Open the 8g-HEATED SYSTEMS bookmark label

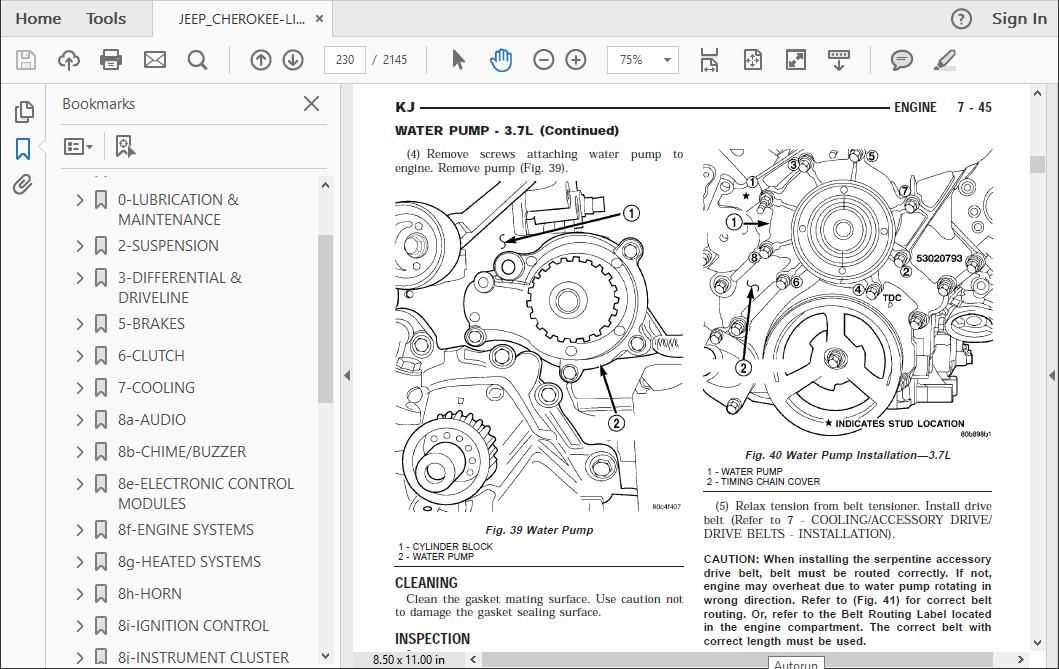(189, 562)
